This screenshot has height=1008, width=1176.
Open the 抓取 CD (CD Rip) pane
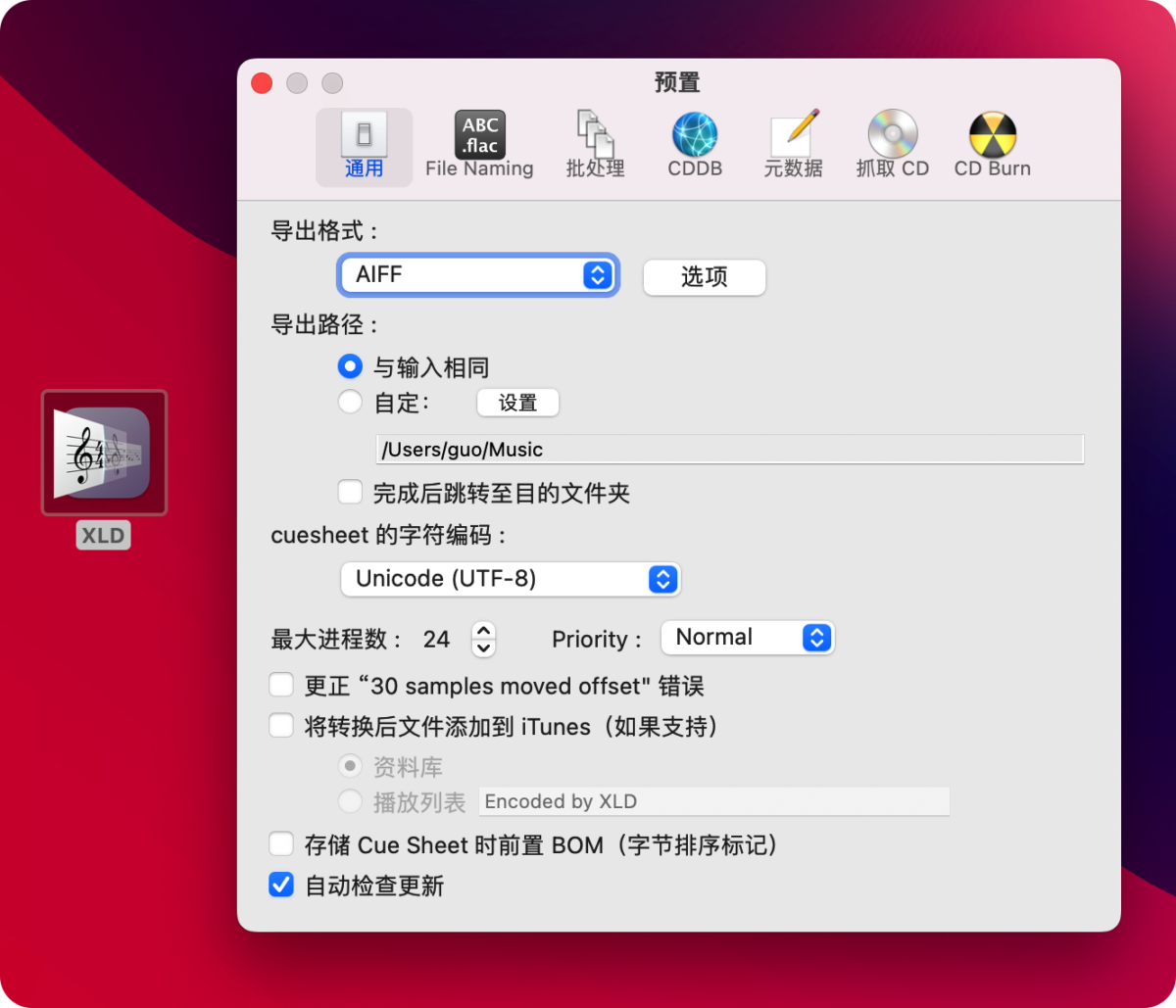click(893, 146)
